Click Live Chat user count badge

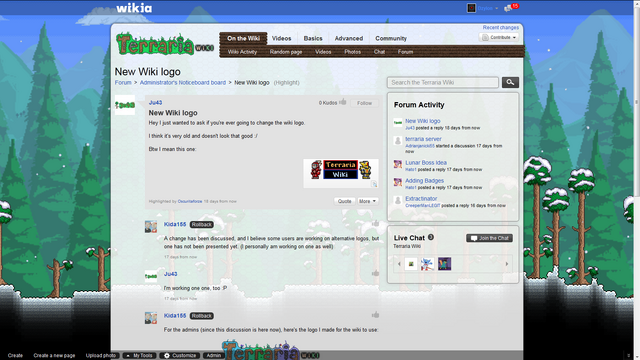coord(431,237)
